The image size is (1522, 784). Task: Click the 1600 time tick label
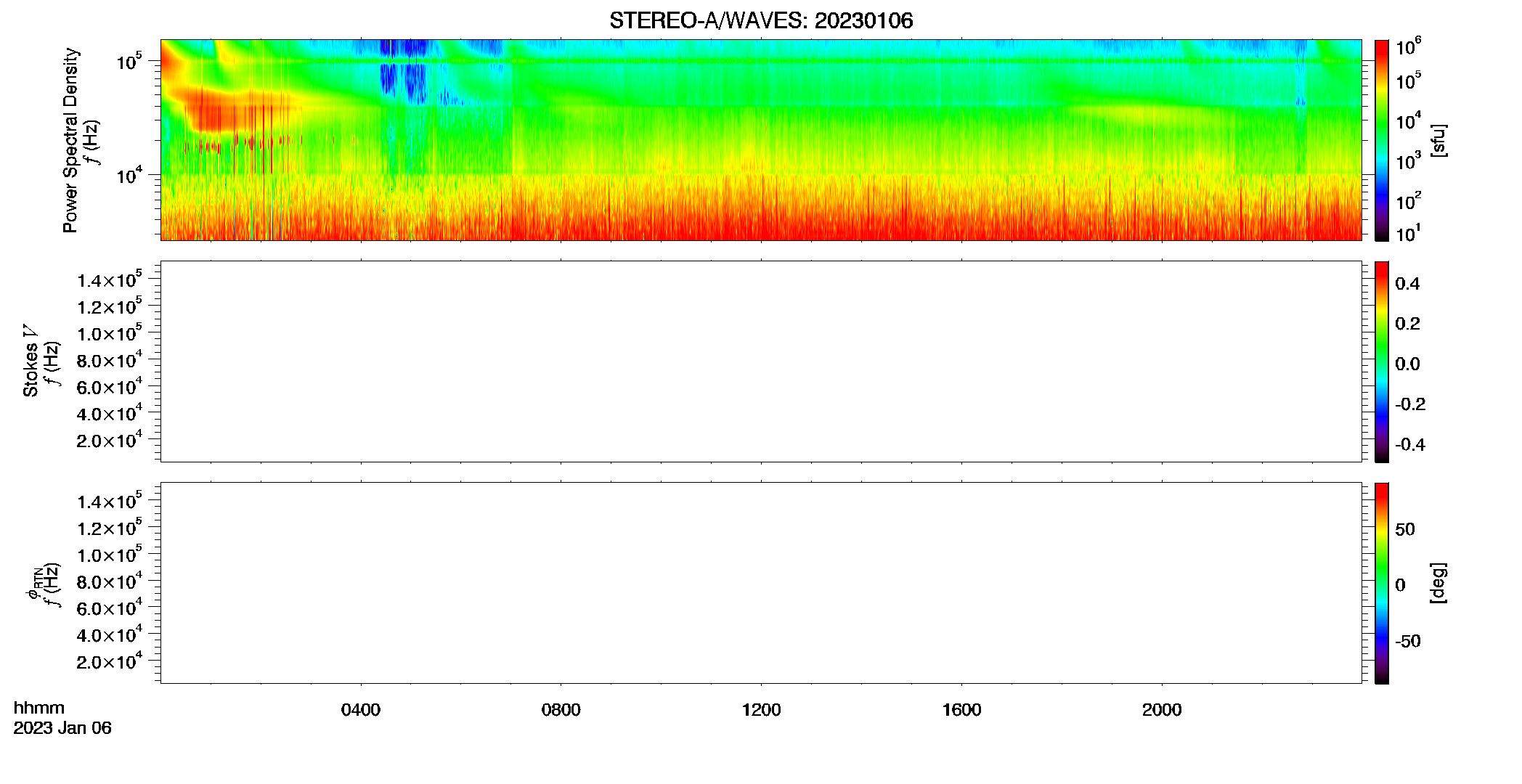[x=961, y=710]
